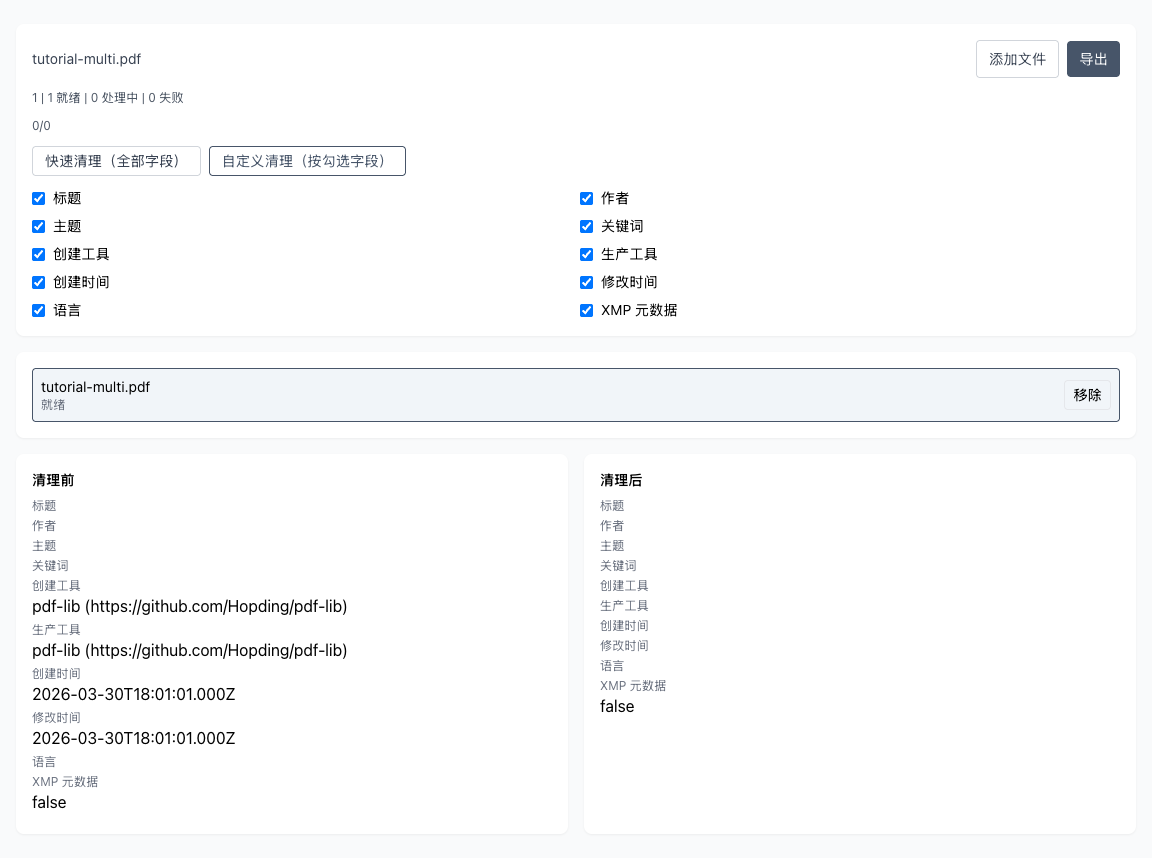Click the 就绪 status under the filename
Image resolution: width=1152 pixels, height=858 pixels.
pos(53,405)
